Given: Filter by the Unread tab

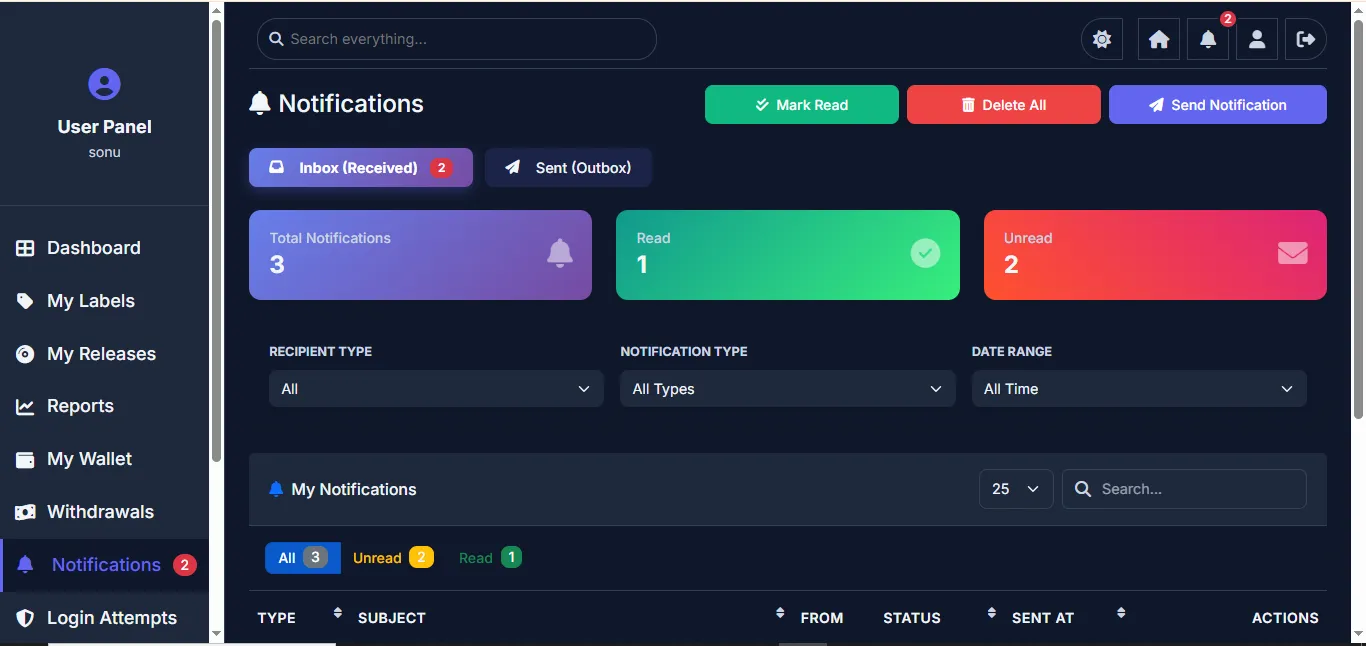Looking at the screenshot, I should [393, 558].
